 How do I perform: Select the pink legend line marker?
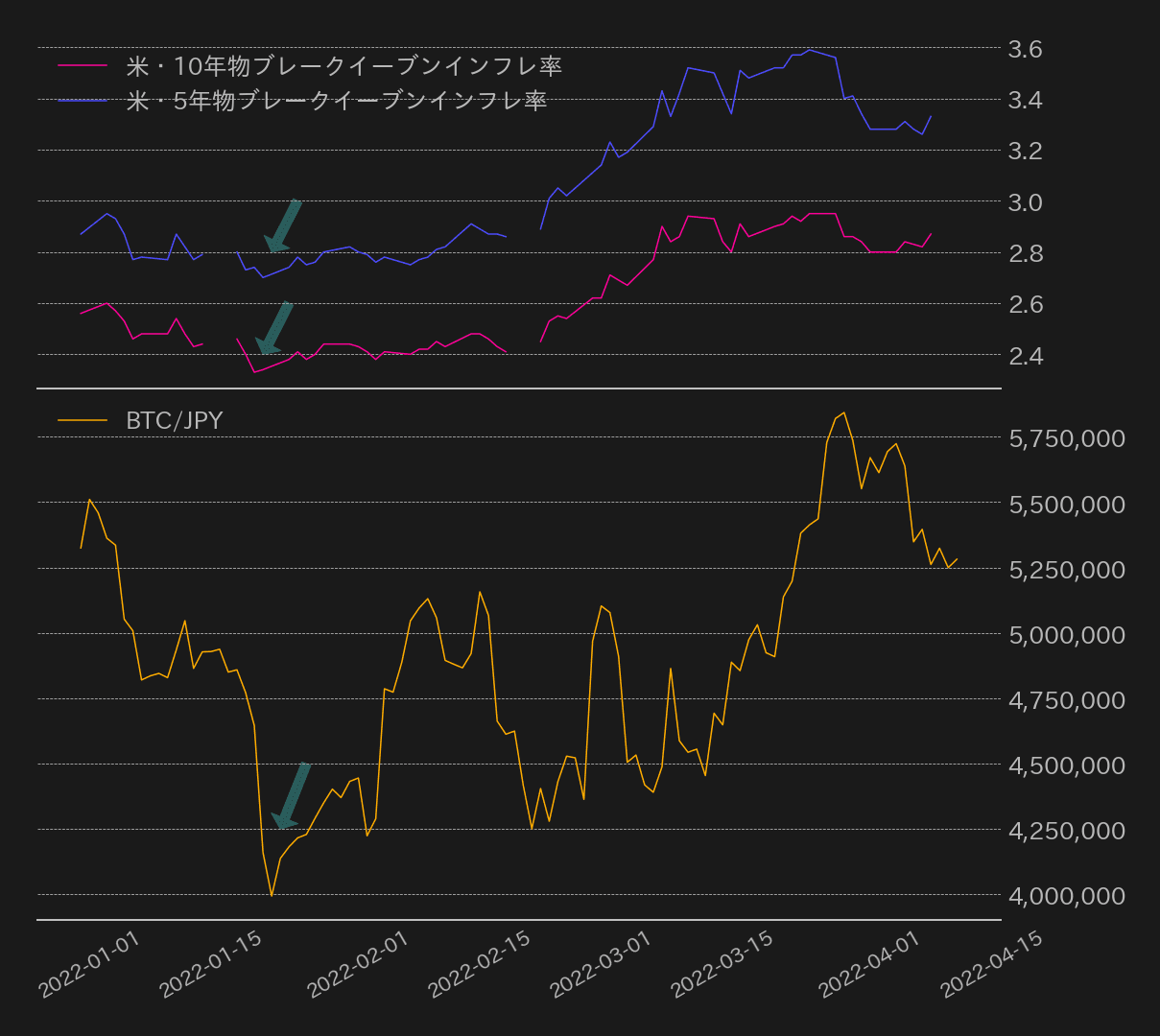[84, 67]
